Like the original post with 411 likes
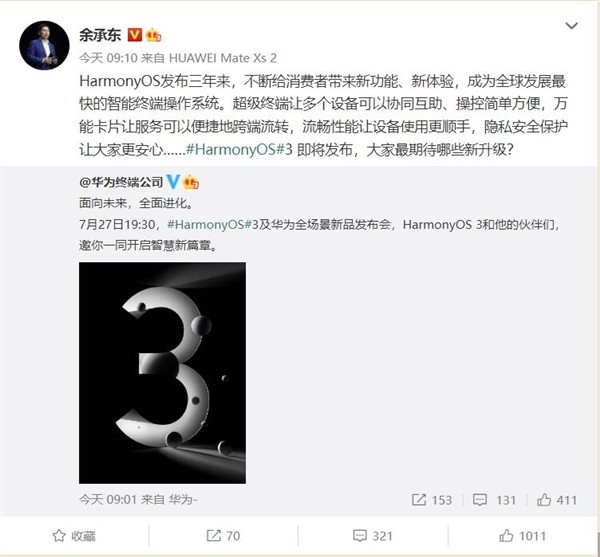 557,500
